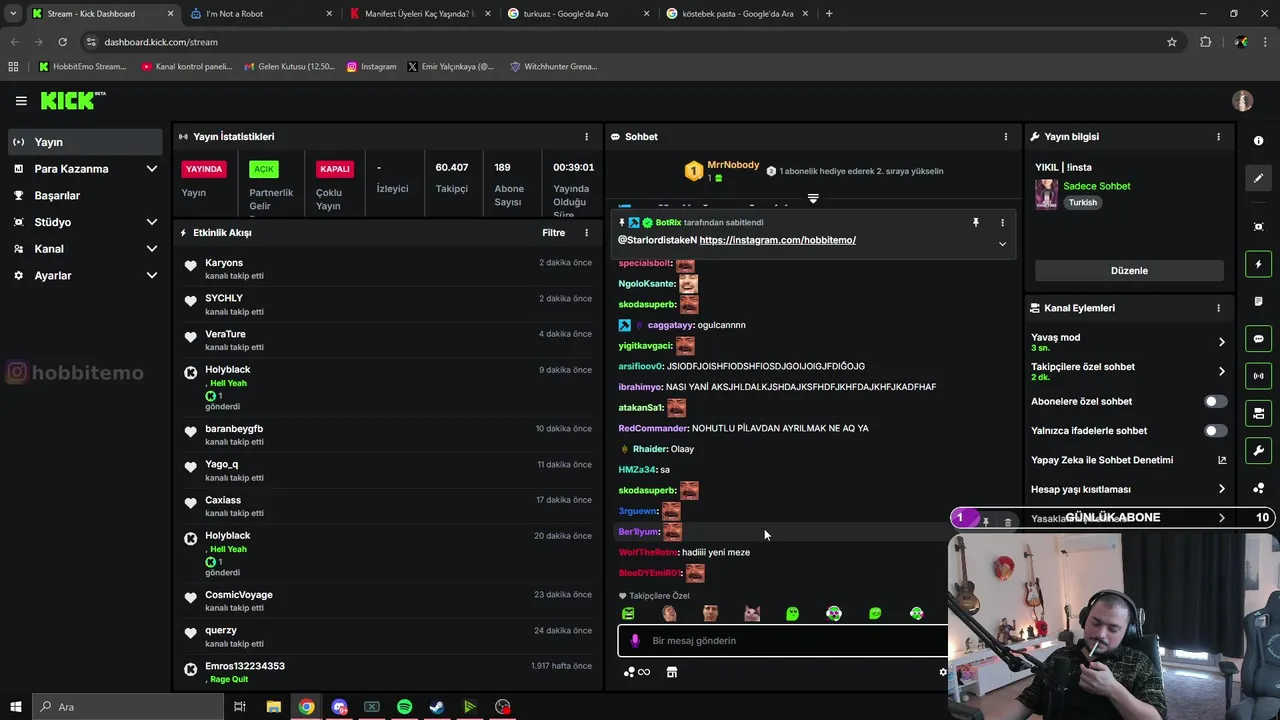Open the shop icon below chat input
This screenshot has height=720, width=1280.
(672, 672)
